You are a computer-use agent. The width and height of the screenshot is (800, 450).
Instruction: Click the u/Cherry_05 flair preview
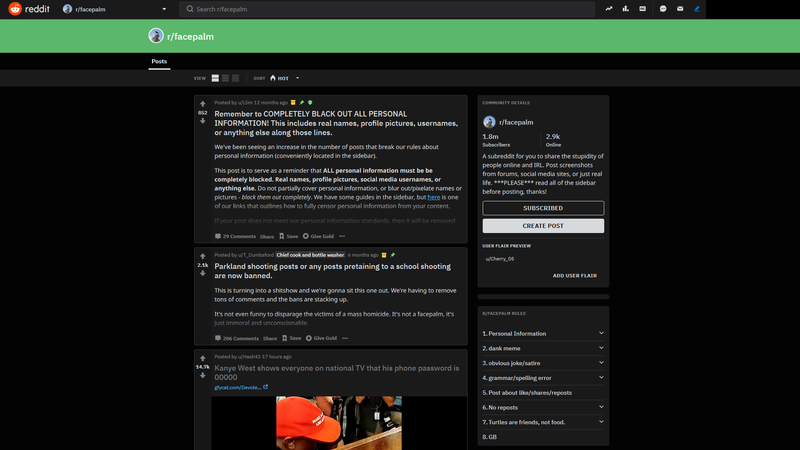click(500, 259)
